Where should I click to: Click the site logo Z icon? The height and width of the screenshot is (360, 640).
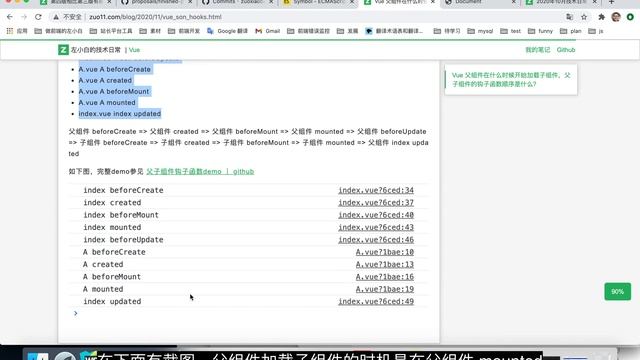[x=63, y=50]
